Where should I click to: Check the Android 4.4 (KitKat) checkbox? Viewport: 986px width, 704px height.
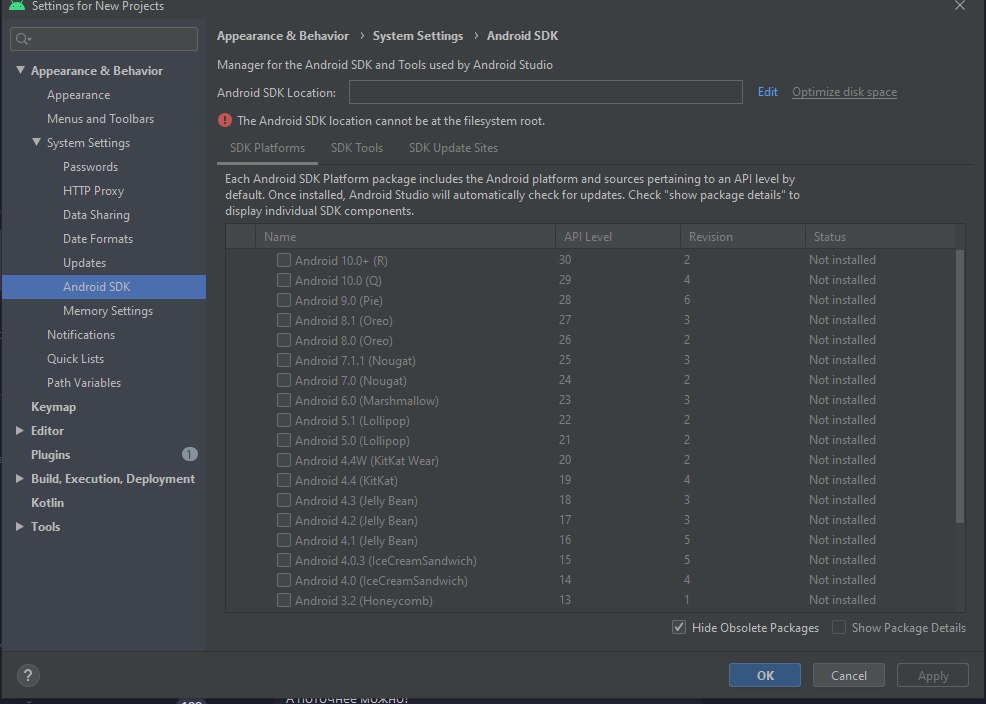[284, 480]
